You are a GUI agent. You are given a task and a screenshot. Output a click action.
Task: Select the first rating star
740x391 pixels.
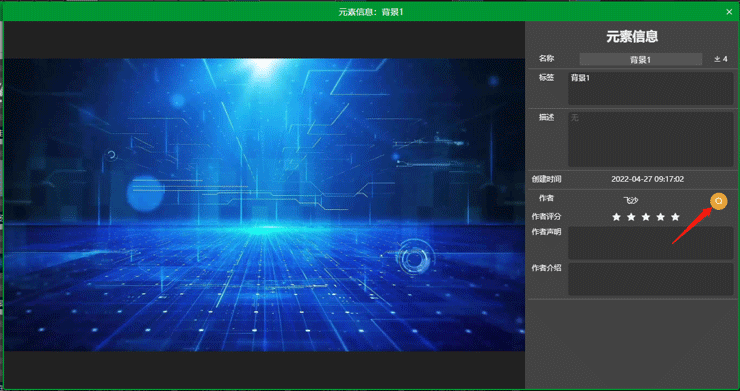click(616, 217)
